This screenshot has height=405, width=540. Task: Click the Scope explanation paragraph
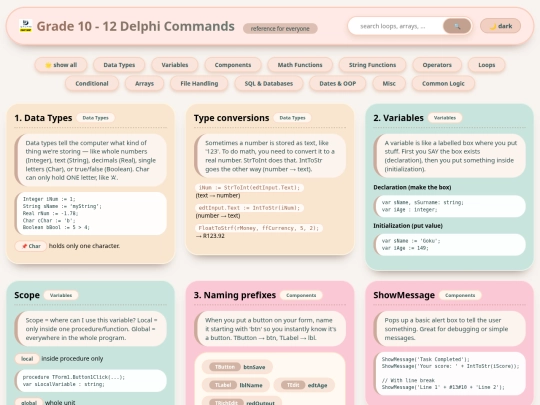91,329
